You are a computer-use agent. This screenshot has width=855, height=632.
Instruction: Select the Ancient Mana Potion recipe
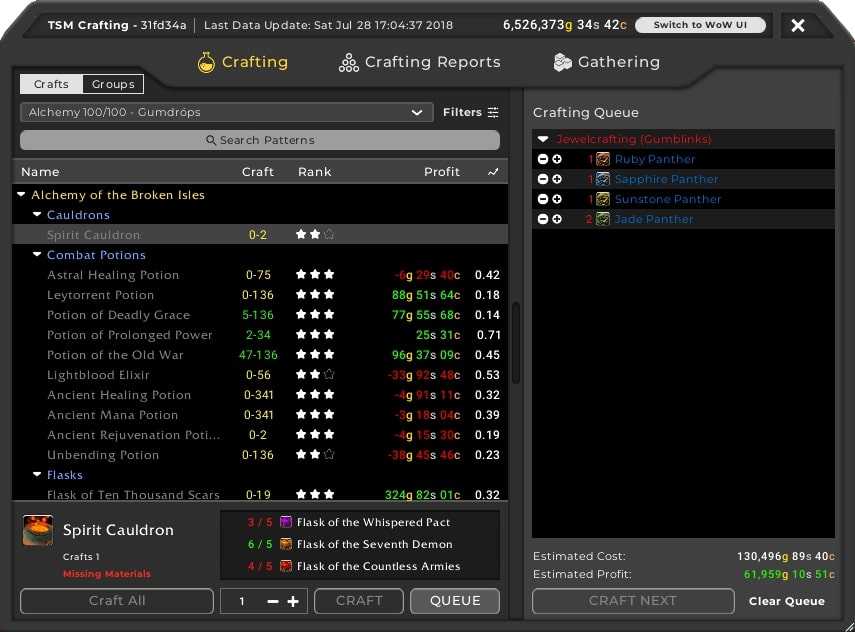[x=260, y=415]
